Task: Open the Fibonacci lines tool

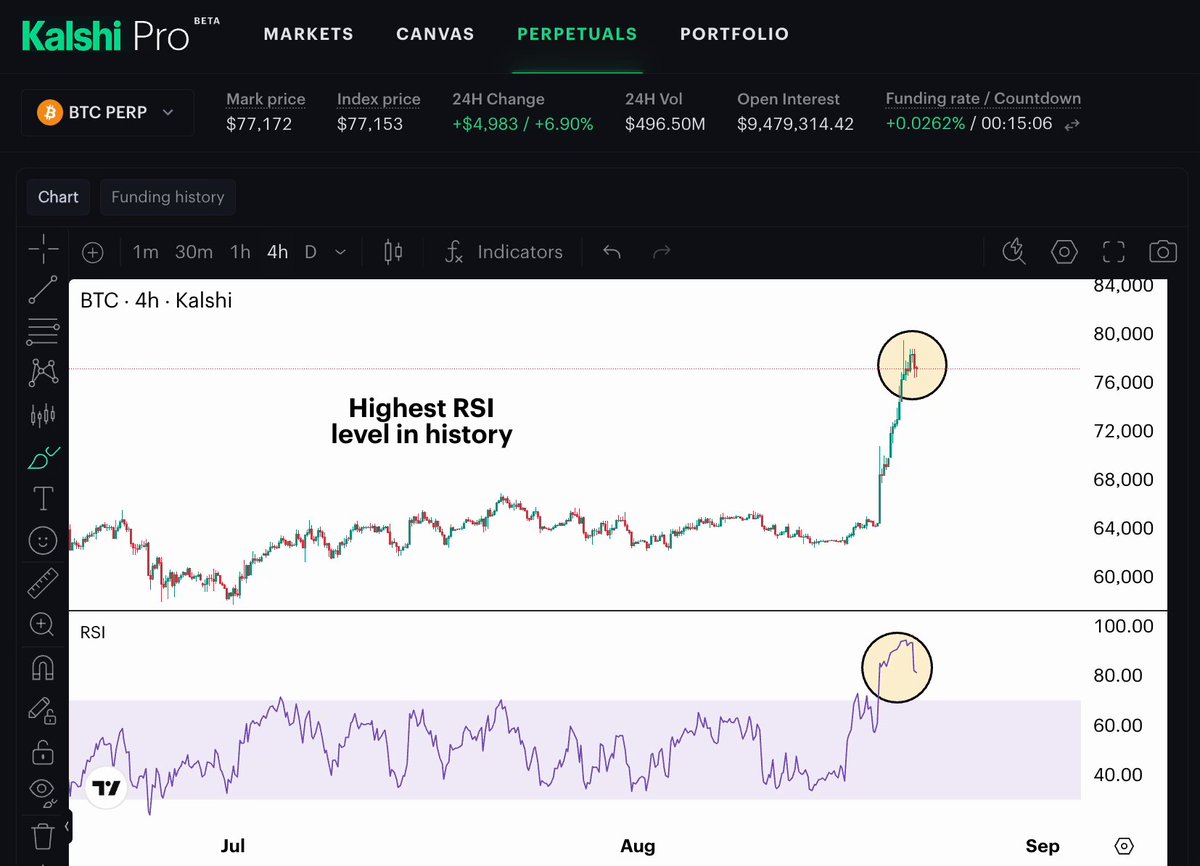Action: tap(42, 330)
